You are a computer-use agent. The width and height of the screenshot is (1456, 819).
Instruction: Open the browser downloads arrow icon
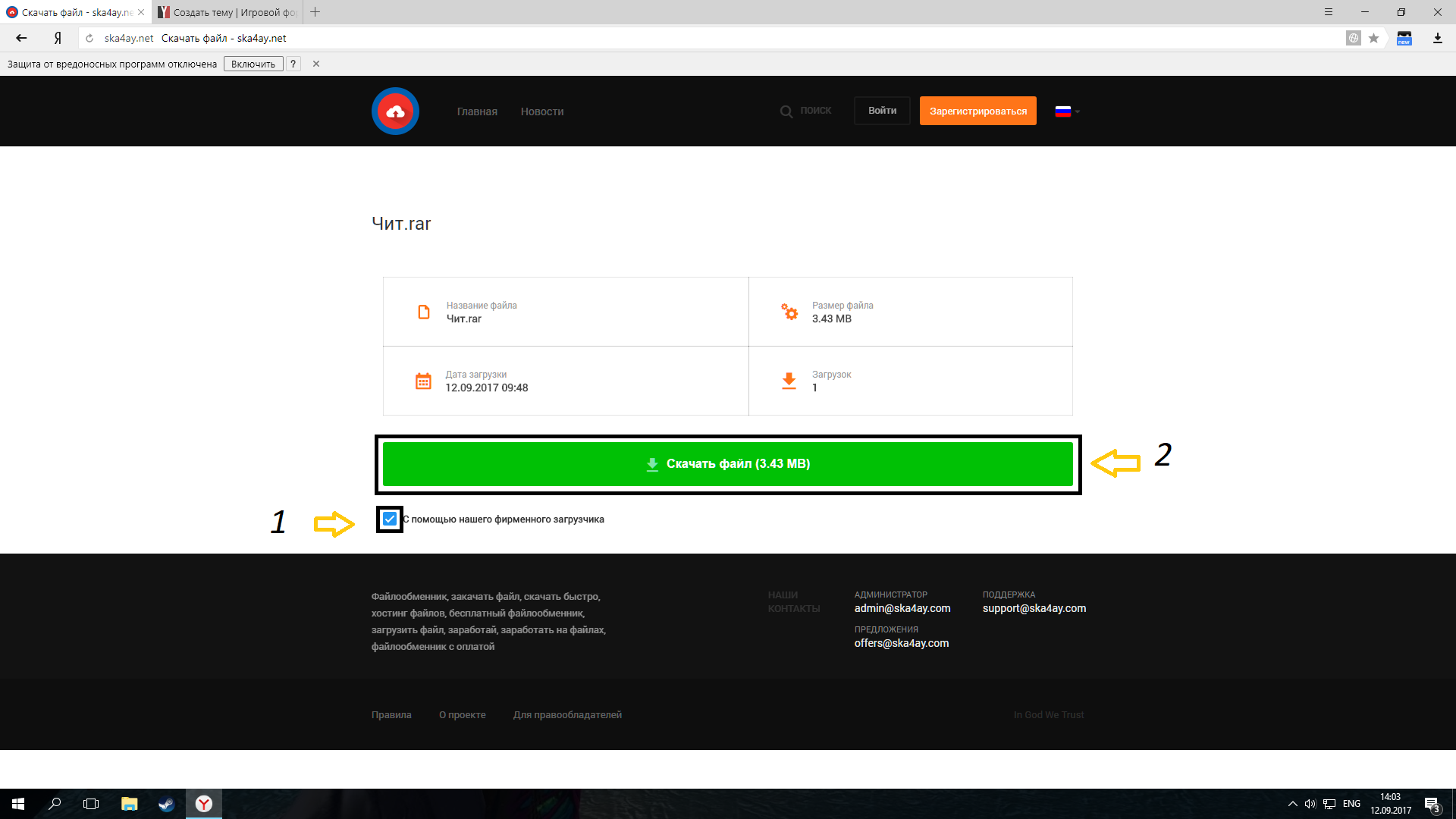[1437, 38]
